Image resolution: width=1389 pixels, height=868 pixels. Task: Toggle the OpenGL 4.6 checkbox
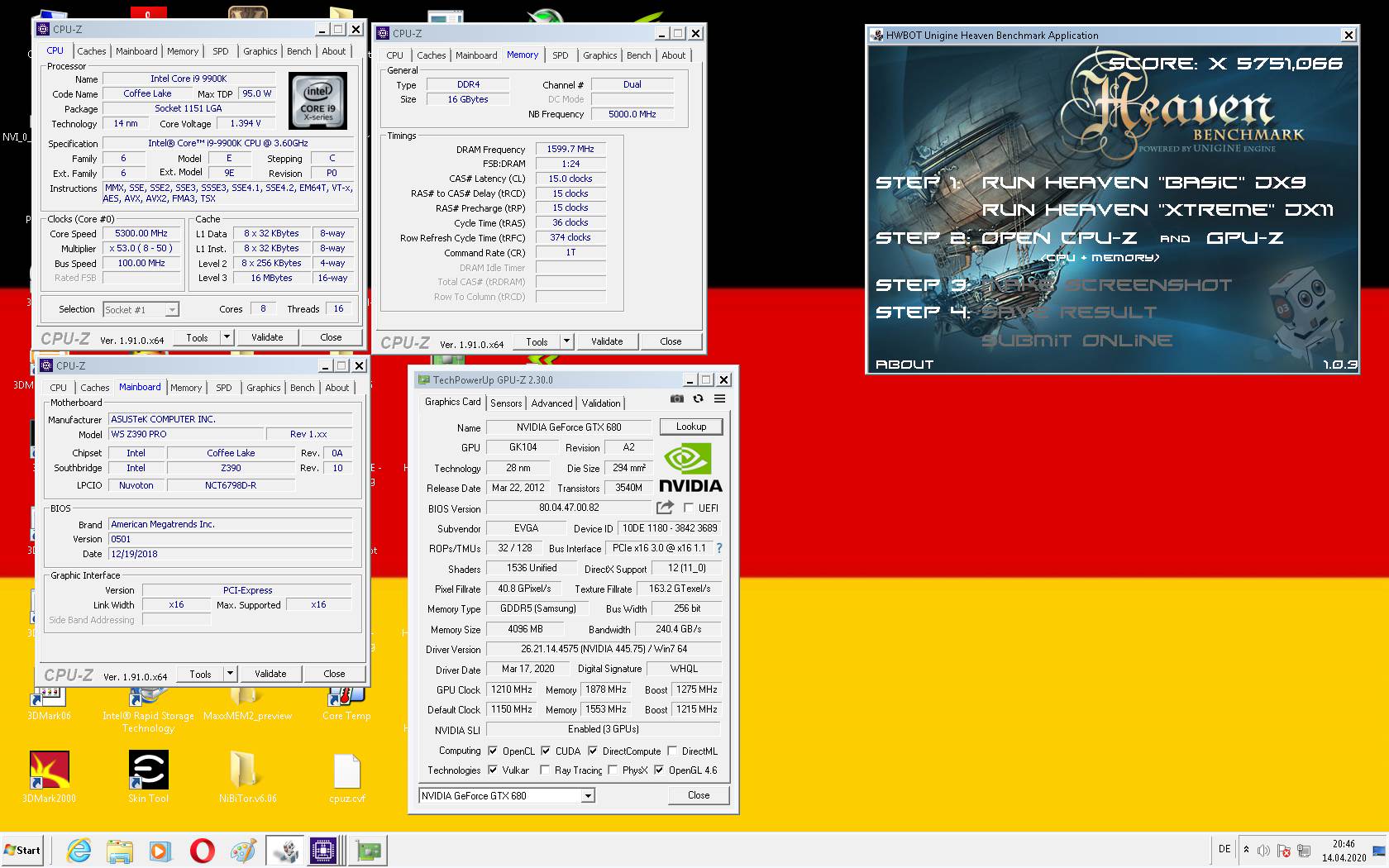tap(659, 770)
